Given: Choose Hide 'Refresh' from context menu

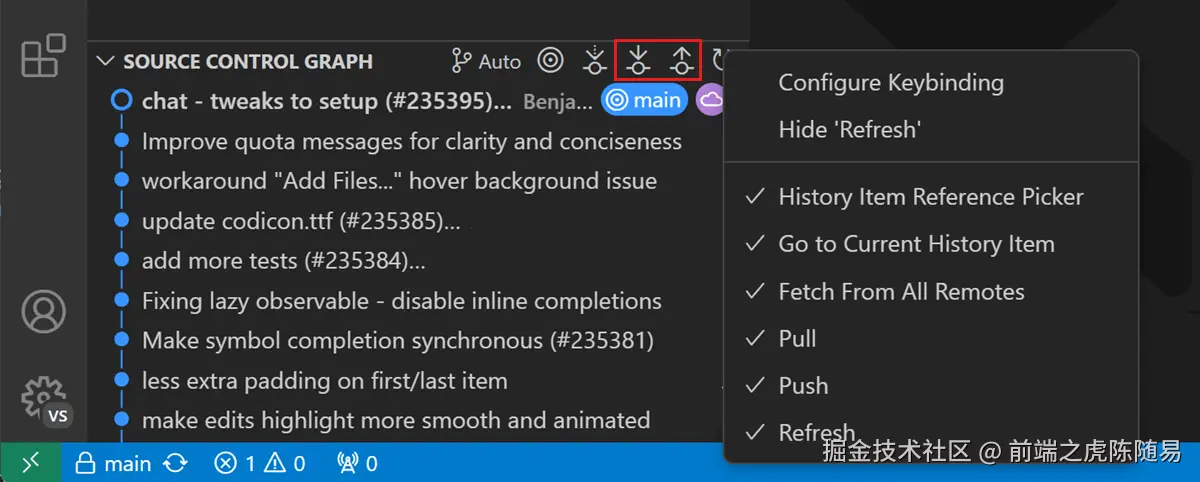Looking at the screenshot, I should 849,129.
